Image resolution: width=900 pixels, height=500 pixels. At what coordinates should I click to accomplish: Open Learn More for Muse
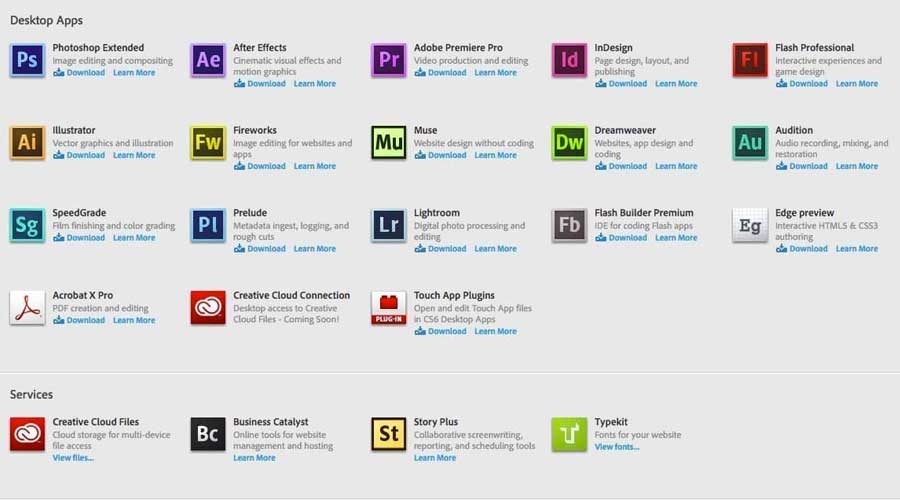[496, 156]
